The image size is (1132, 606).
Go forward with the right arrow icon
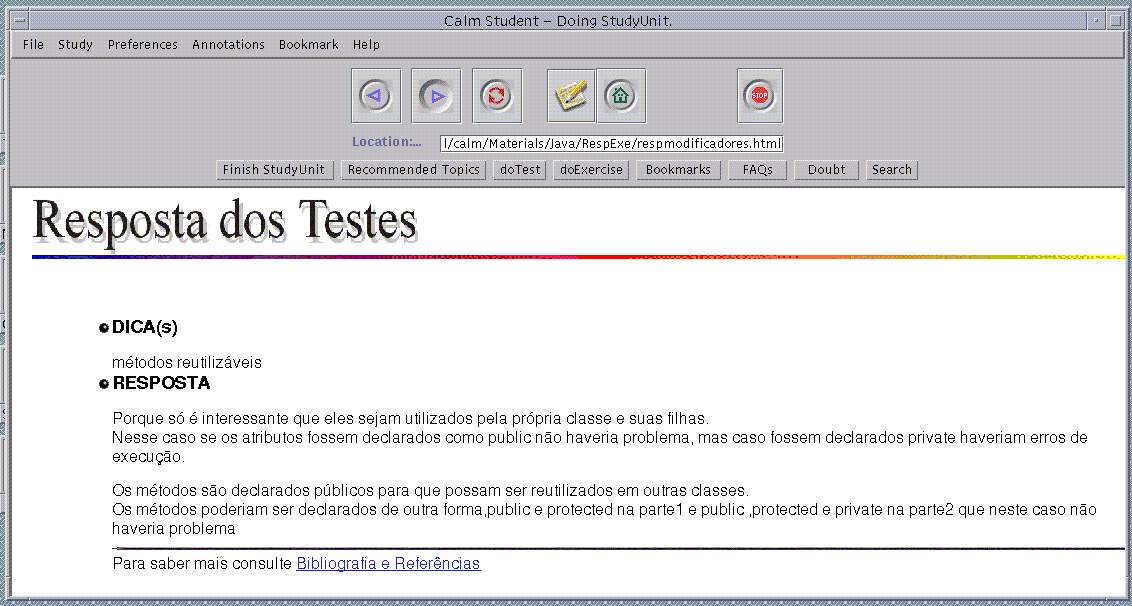(436, 96)
